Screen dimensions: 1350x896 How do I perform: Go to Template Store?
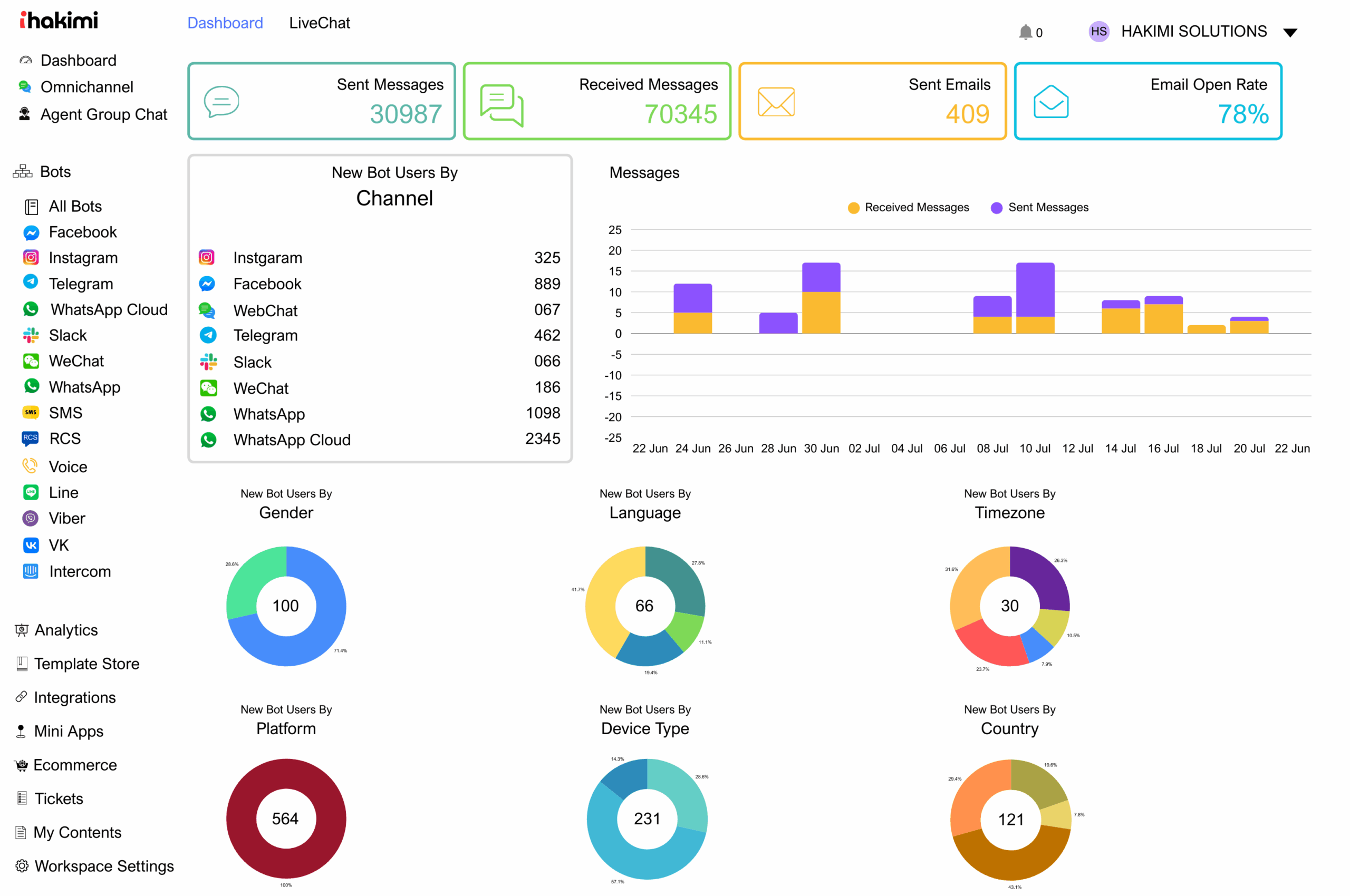[x=86, y=664]
